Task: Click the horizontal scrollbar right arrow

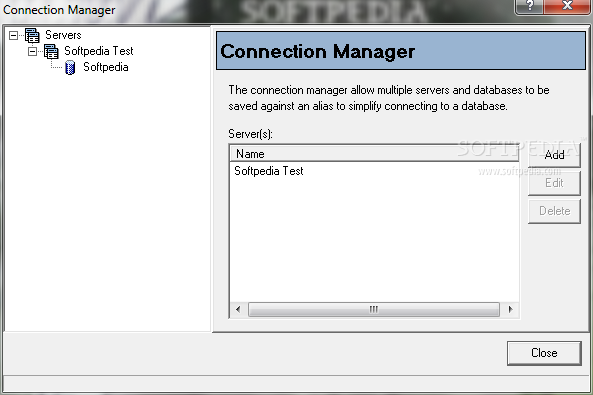Action: [x=510, y=309]
